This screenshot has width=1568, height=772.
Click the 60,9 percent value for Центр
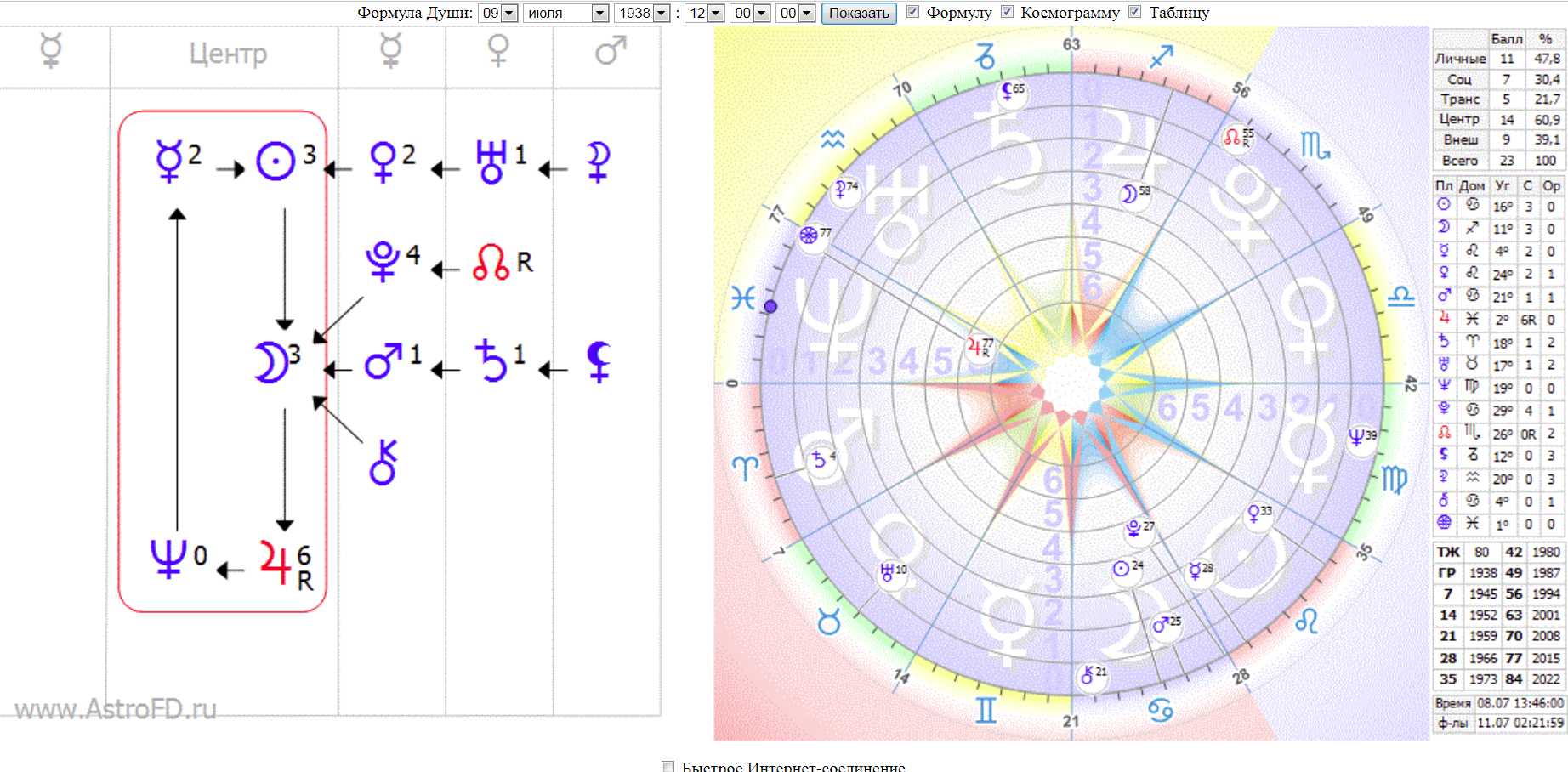point(1547,120)
